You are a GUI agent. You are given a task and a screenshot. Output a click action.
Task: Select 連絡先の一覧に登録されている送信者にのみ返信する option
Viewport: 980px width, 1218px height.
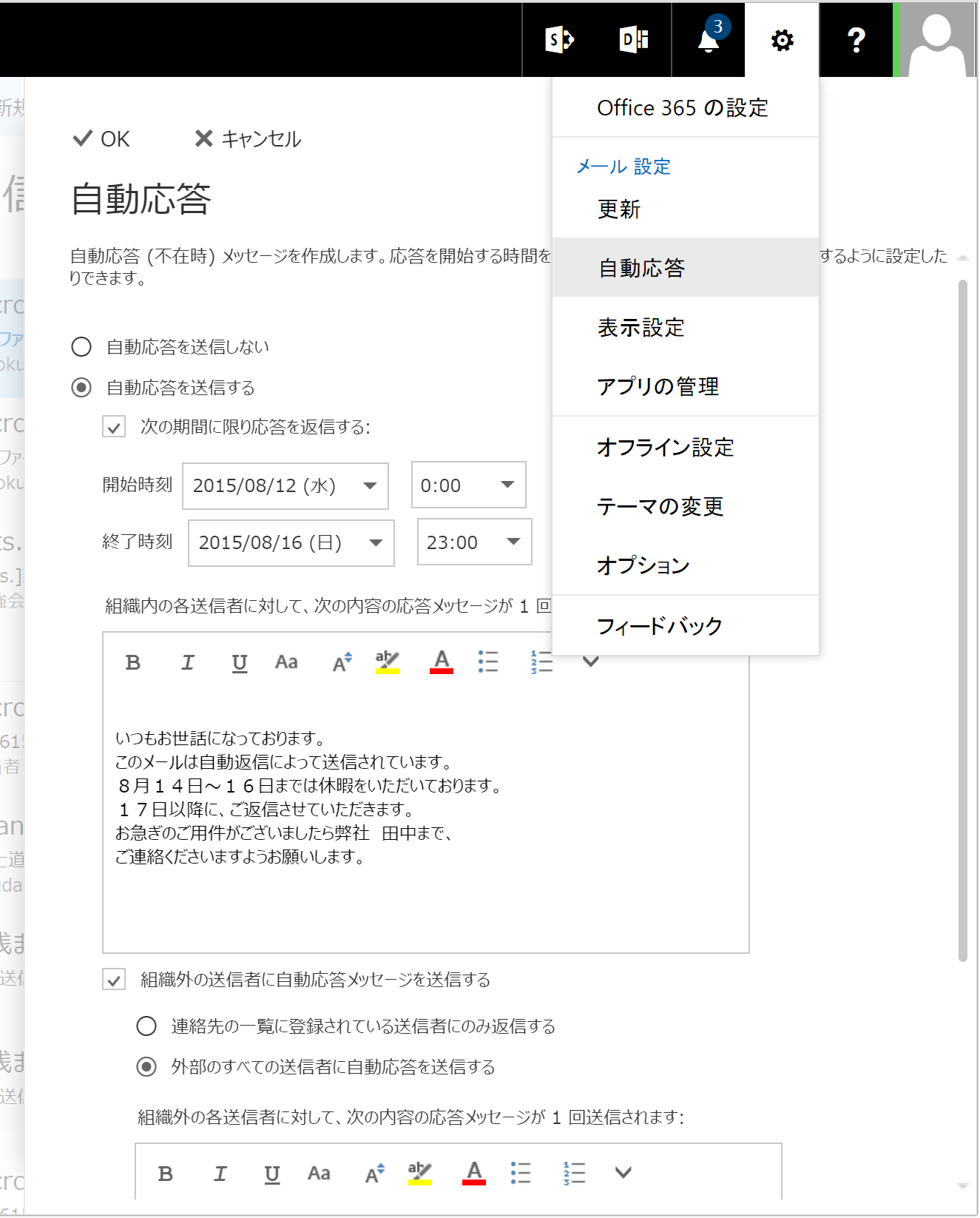146,1026
